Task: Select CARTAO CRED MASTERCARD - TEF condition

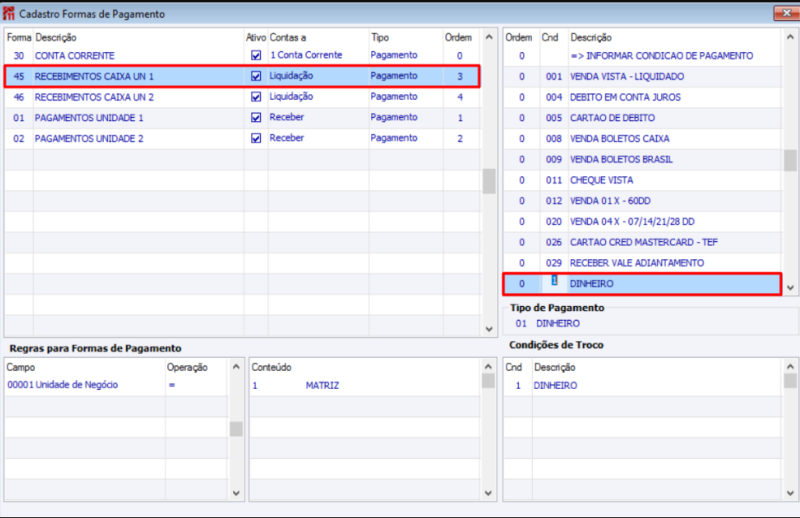Action: pos(642,242)
